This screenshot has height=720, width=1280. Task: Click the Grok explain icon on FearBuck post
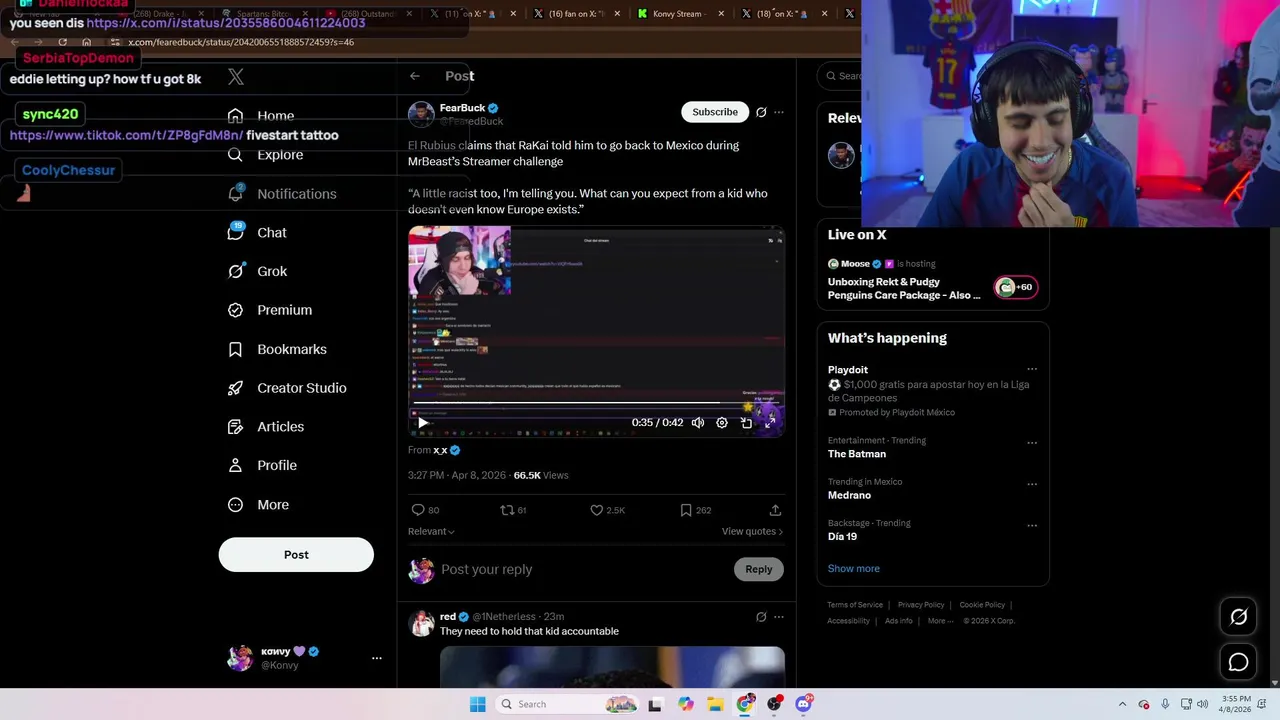[x=761, y=112]
